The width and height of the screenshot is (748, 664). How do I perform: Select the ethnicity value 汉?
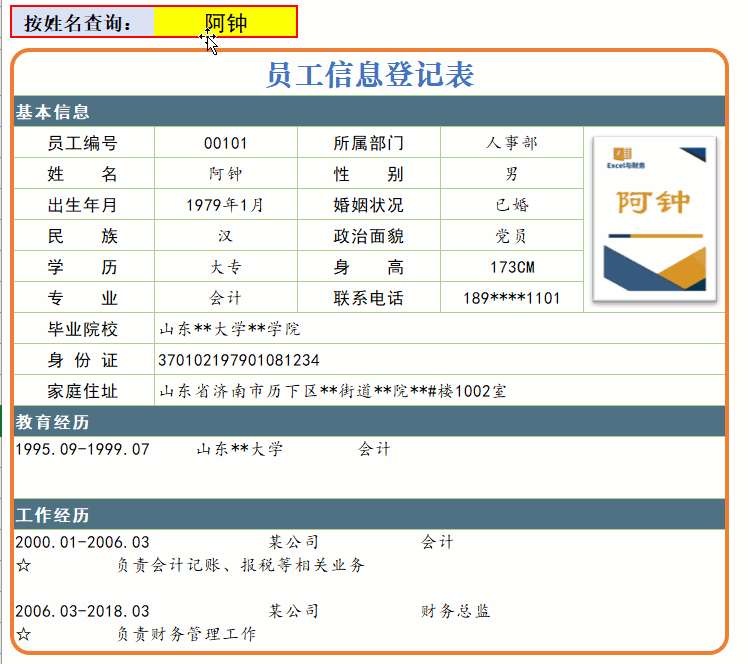click(x=226, y=236)
